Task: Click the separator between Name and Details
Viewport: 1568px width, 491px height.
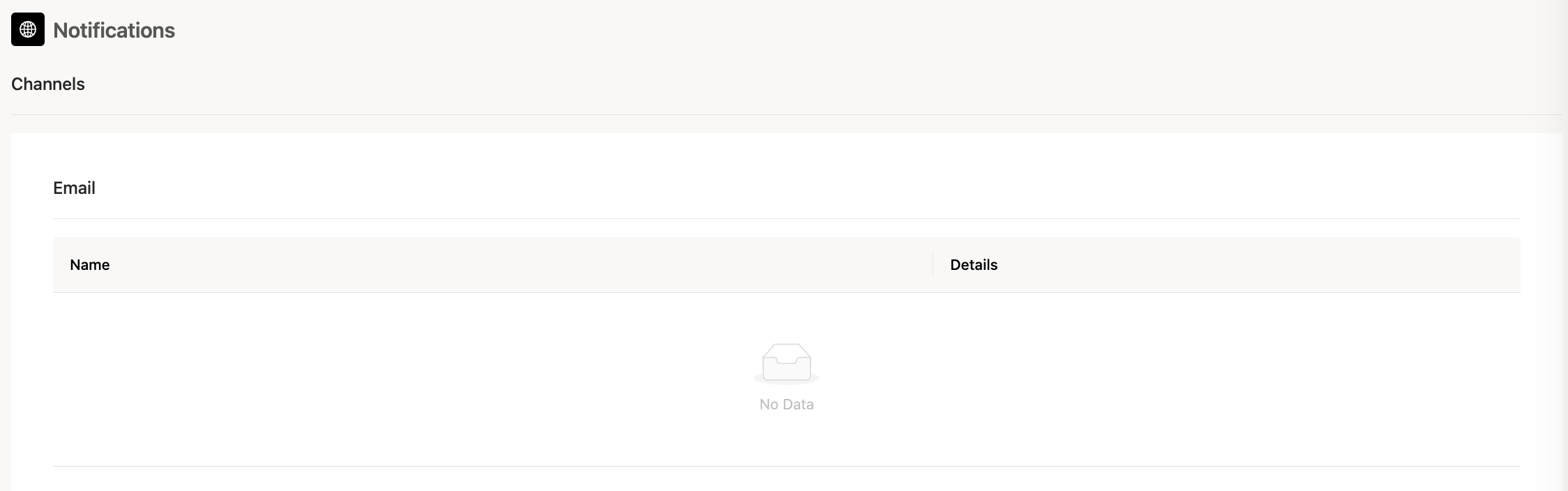Action: [933, 265]
